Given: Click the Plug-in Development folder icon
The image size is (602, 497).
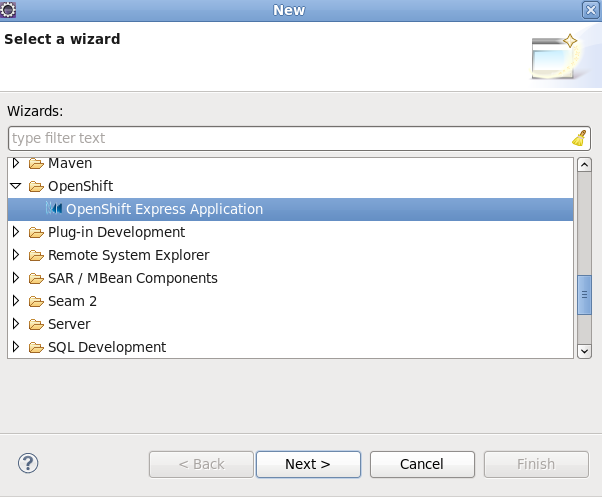Looking at the screenshot, I should click(x=36, y=233).
